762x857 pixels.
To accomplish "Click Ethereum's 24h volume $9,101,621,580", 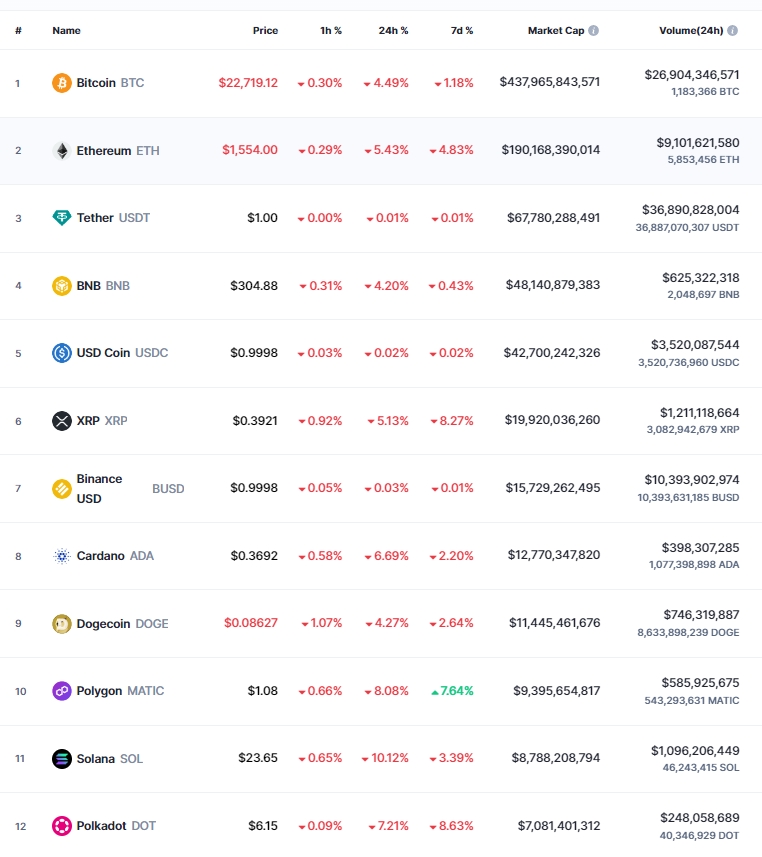I will [697, 143].
